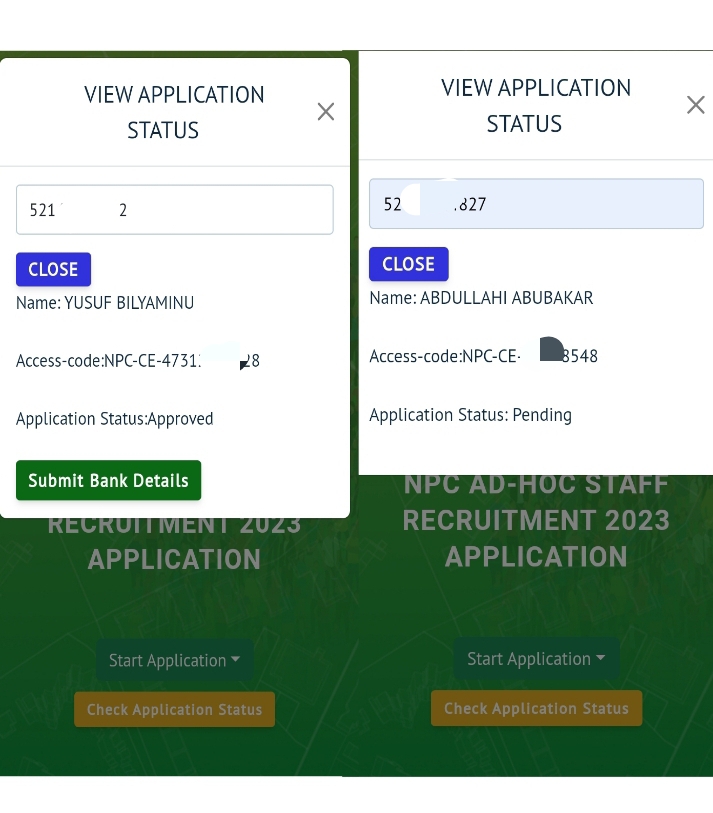Viewport: 713px width, 813px height.
Task: Click NPC AD-HOC STAFF heading on right
Action: (536, 484)
